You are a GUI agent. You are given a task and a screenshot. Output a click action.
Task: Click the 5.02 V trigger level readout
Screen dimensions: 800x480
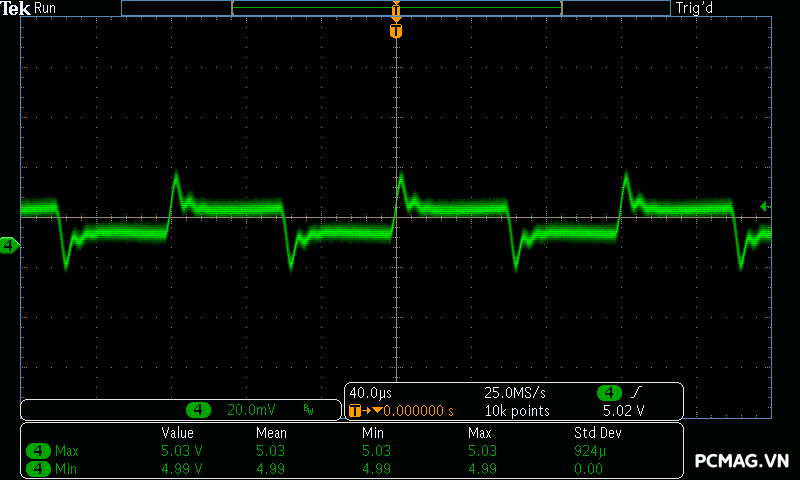623,410
